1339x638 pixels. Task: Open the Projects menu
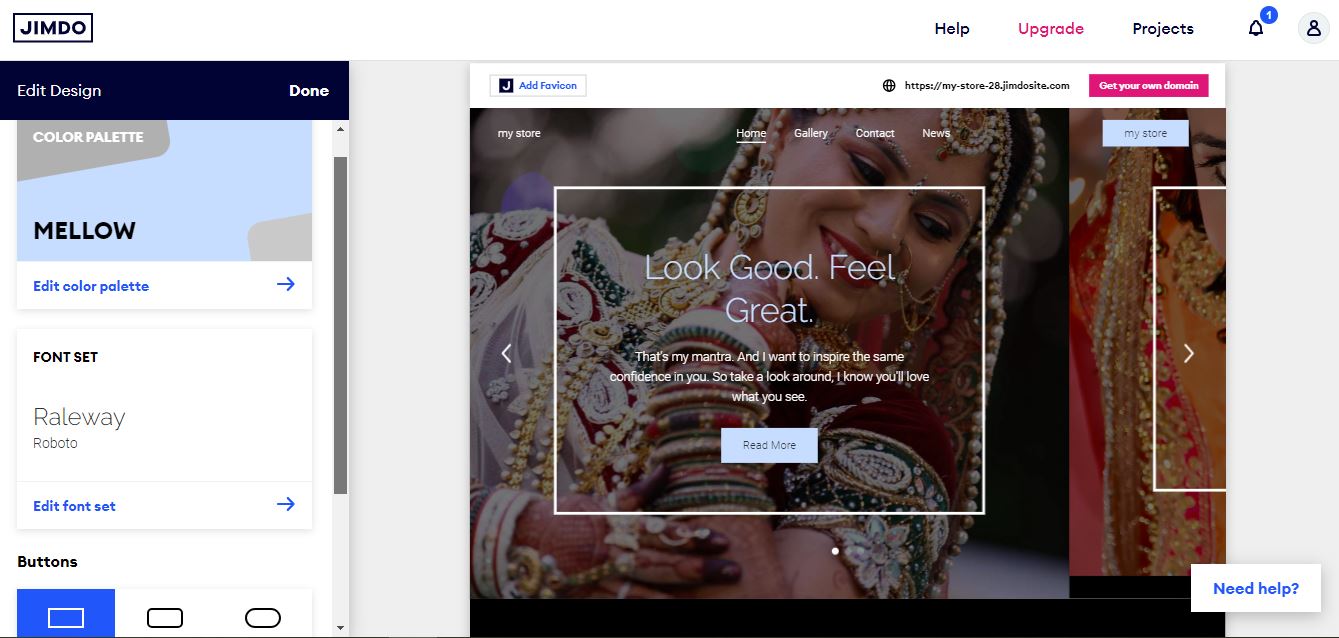pos(1163,29)
